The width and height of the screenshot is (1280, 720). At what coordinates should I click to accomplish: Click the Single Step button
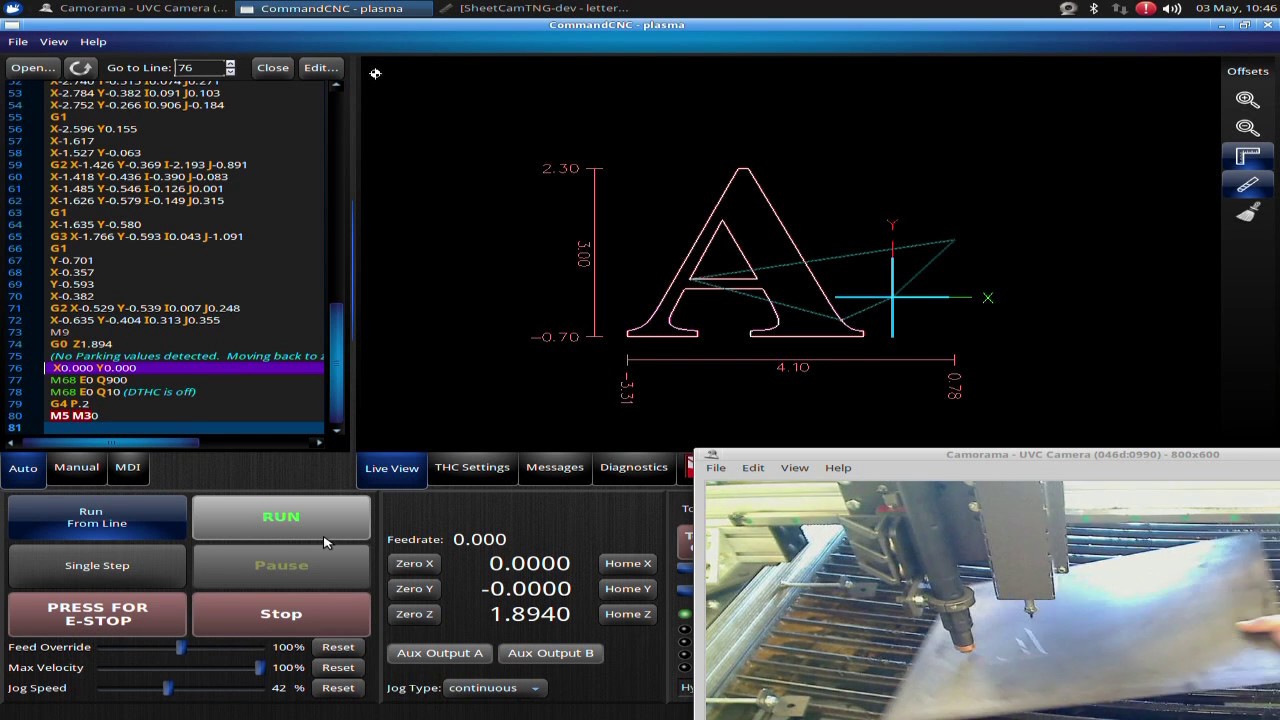coord(97,566)
